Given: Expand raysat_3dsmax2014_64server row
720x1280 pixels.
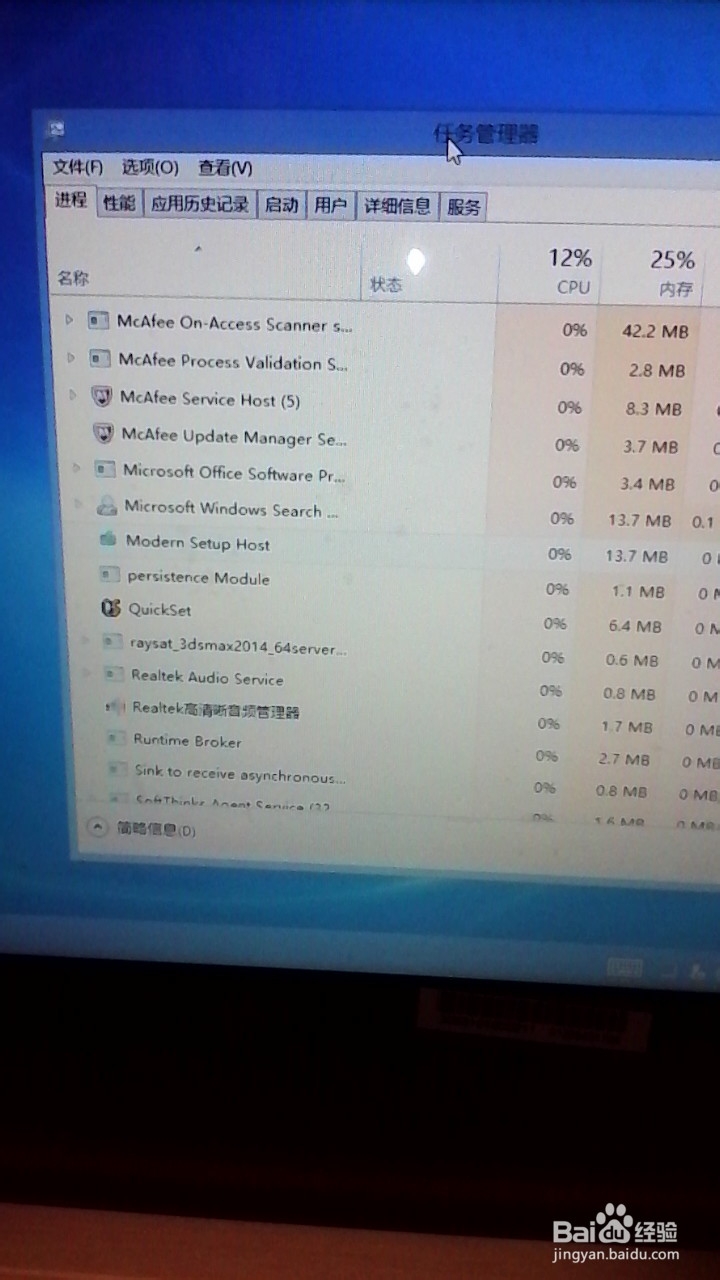Looking at the screenshot, I should click(86, 640).
